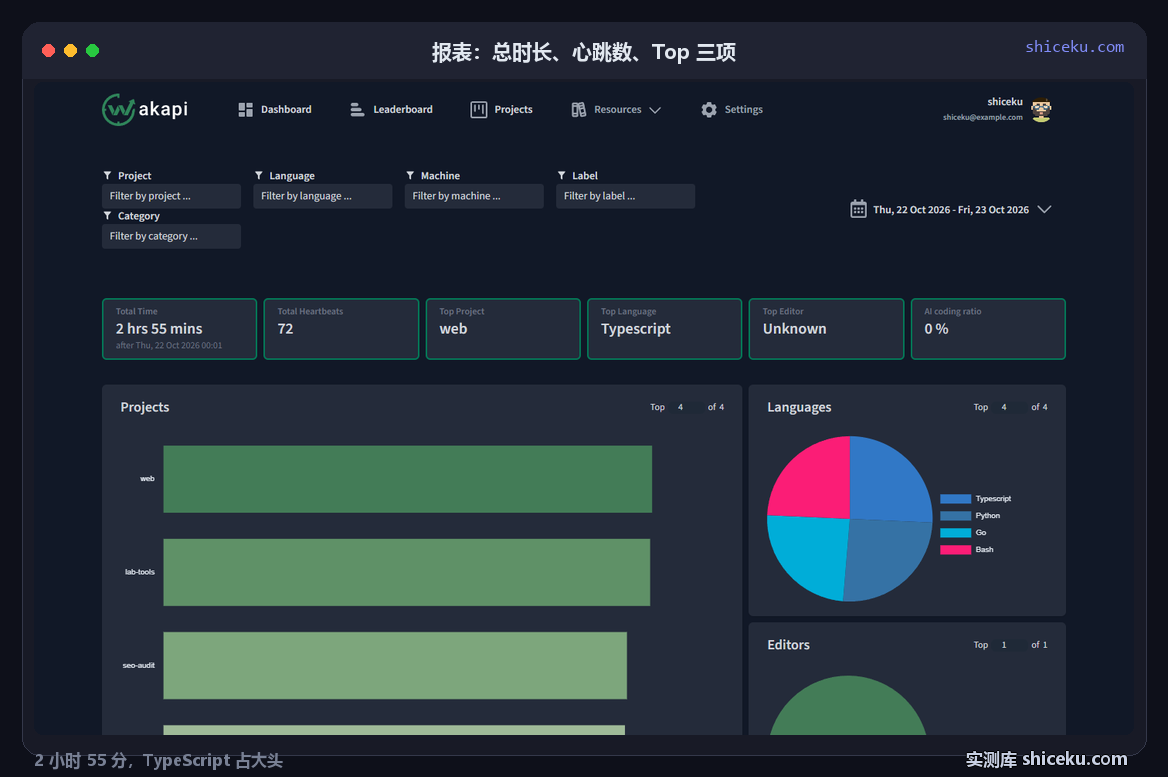Expand the Resources dropdown chevron
This screenshot has height=777, width=1168.
click(655, 110)
